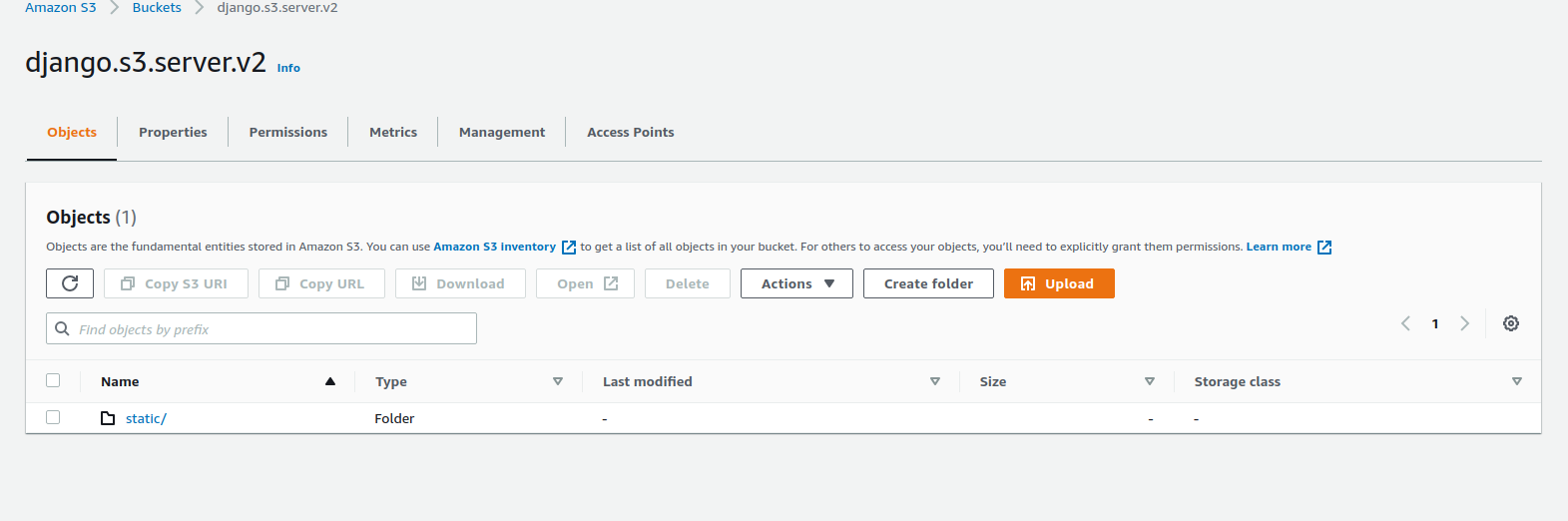Click the Download button

[460, 283]
